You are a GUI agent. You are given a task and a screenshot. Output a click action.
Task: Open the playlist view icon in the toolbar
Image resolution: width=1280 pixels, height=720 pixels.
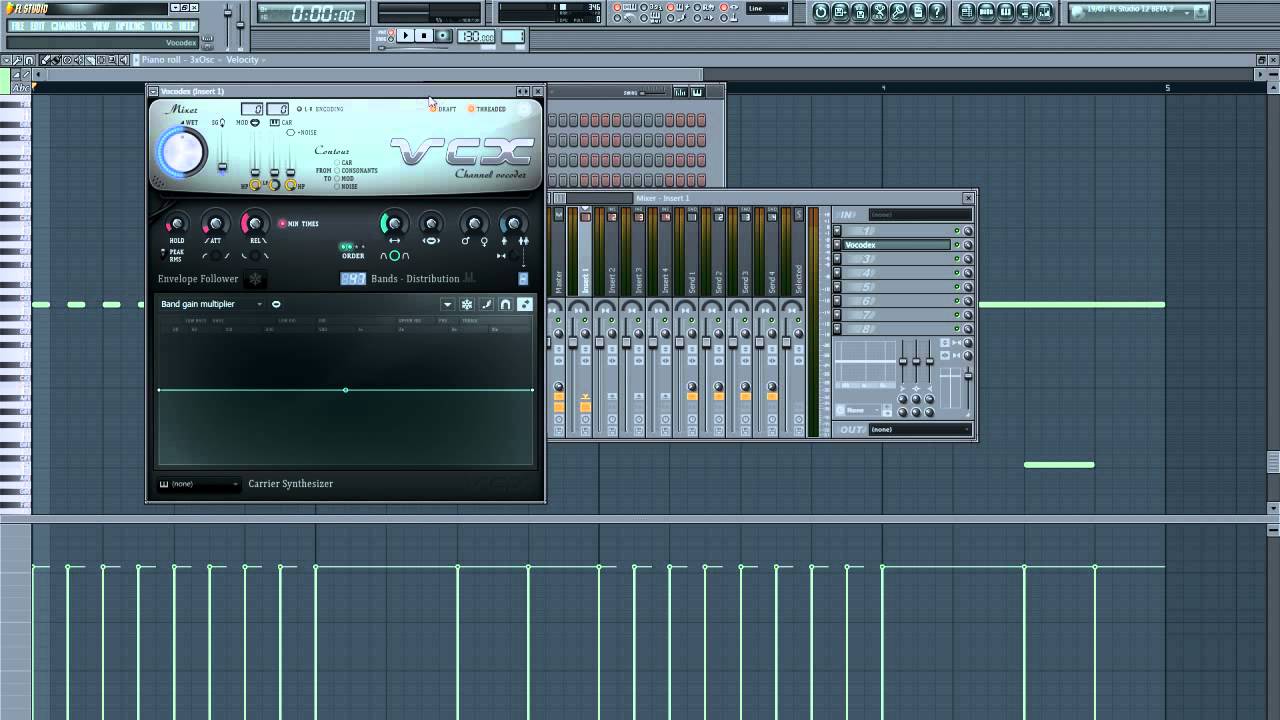(x=967, y=12)
